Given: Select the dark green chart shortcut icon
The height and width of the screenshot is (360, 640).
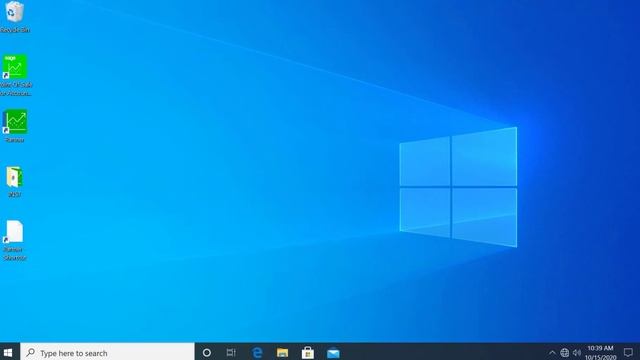Looking at the screenshot, I should 15,122.
